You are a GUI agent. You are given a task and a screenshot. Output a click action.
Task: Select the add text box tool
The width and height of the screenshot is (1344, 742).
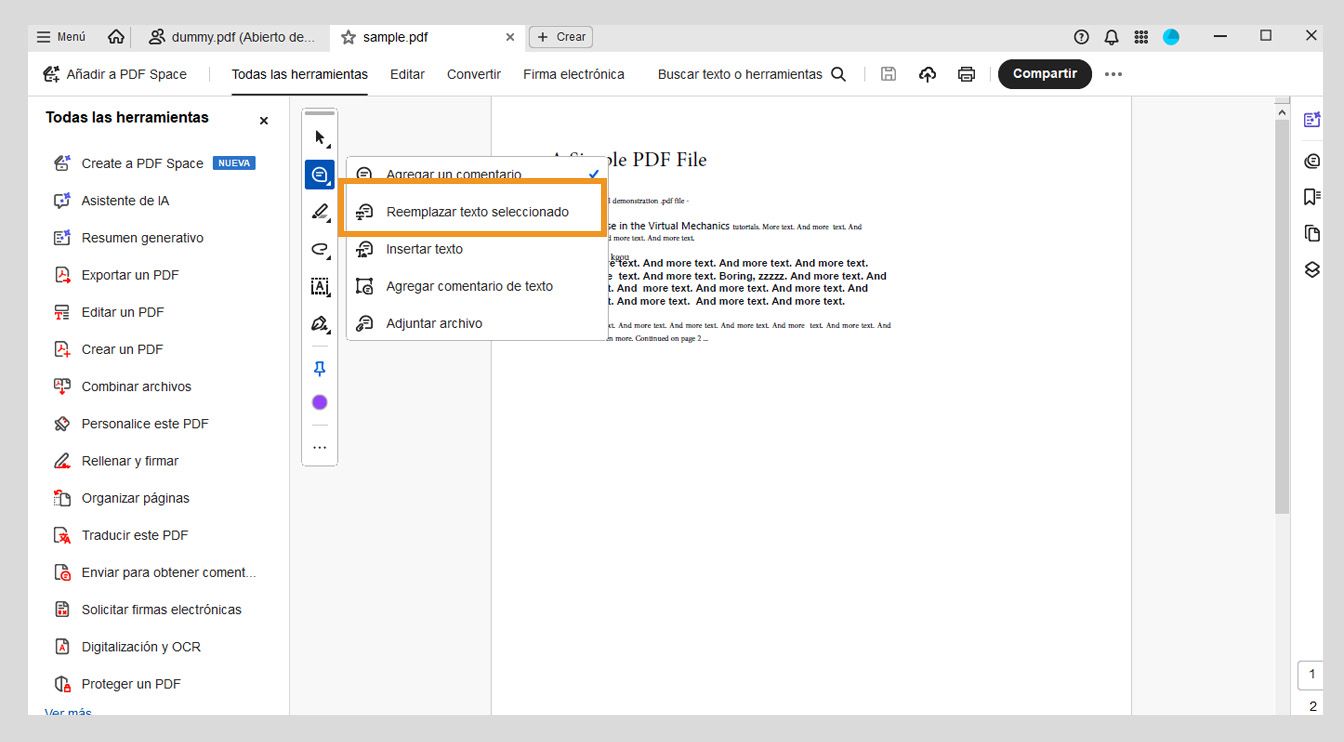coord(319,286)
